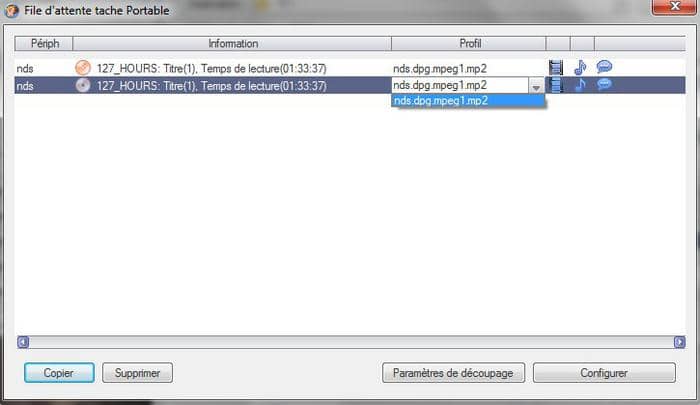The width and height of the screenshot is (700, 405).
Task: Click the Profil column header
Action: [469, 44]
